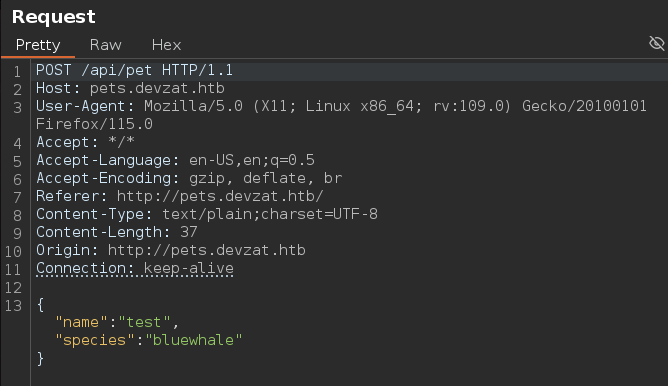This screenshot has height=386, width=668.
Task: Click the Accept-Encoding gzip, deflate, br line
Action: (x=189, y=178)
